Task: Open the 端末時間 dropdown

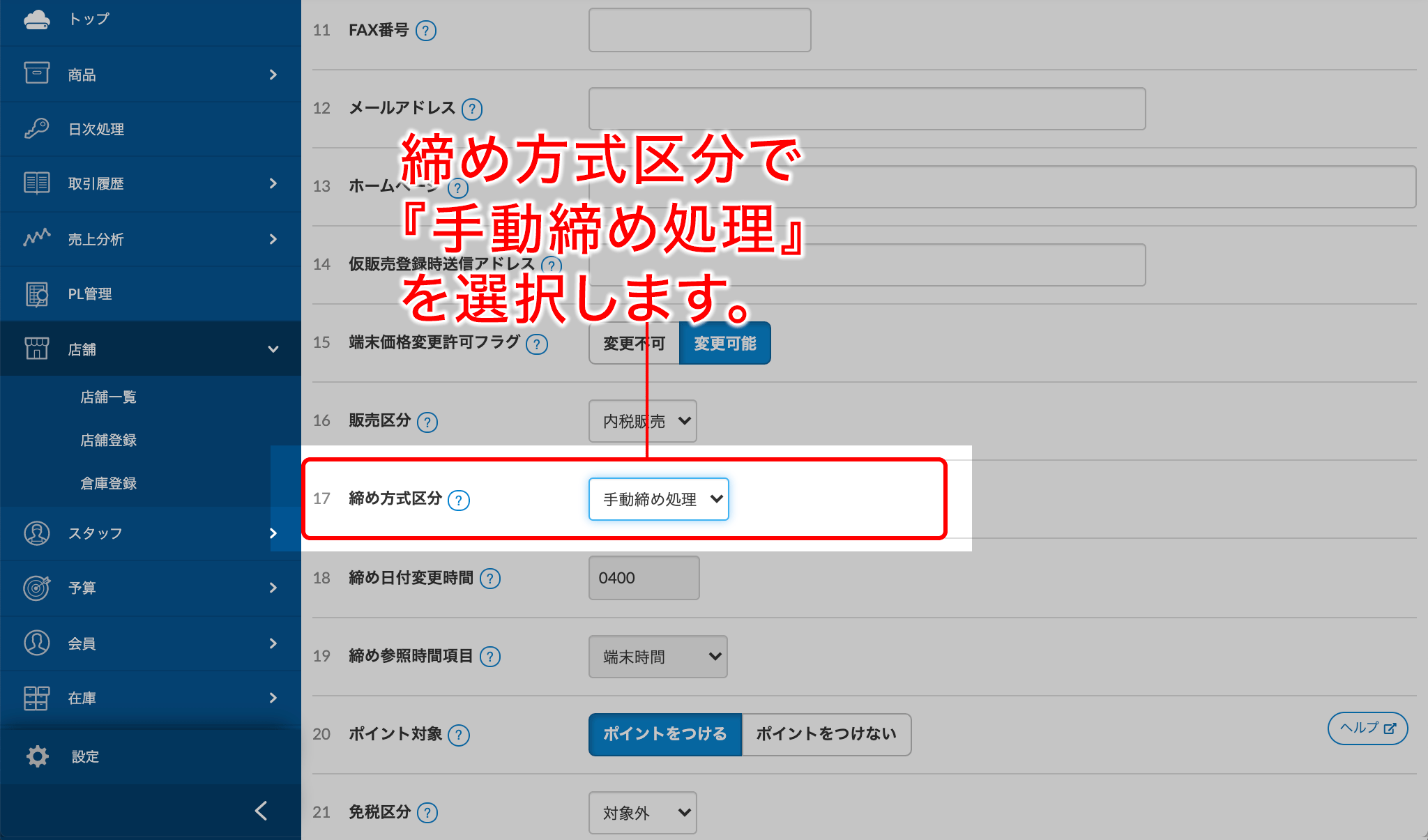Action: coord(658,657)
